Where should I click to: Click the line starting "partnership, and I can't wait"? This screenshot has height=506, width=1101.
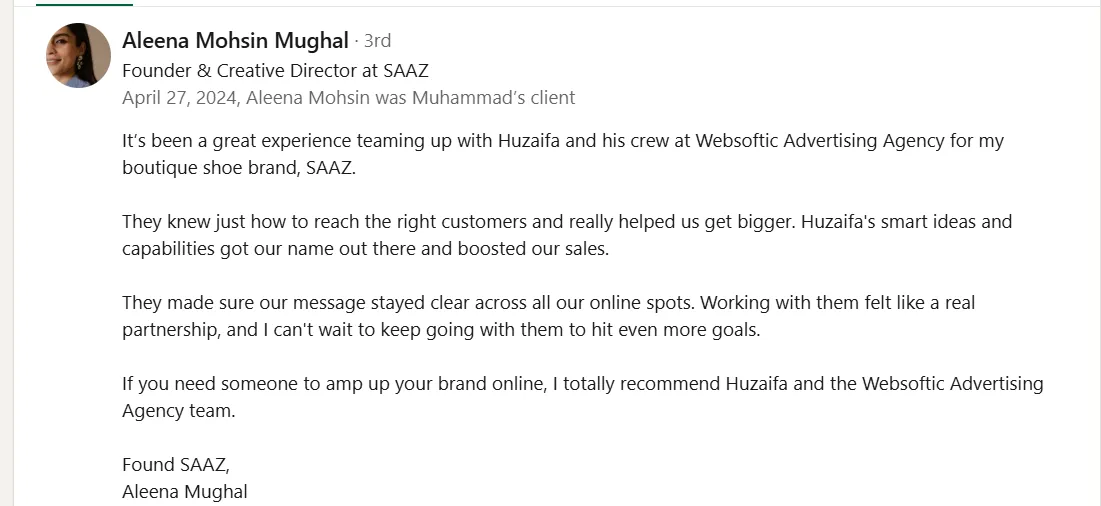click(441, 330)
